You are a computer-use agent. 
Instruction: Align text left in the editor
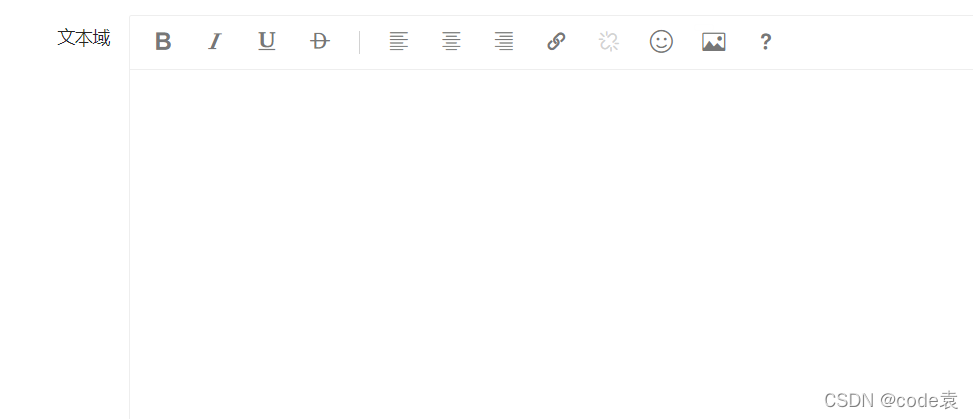398,42
